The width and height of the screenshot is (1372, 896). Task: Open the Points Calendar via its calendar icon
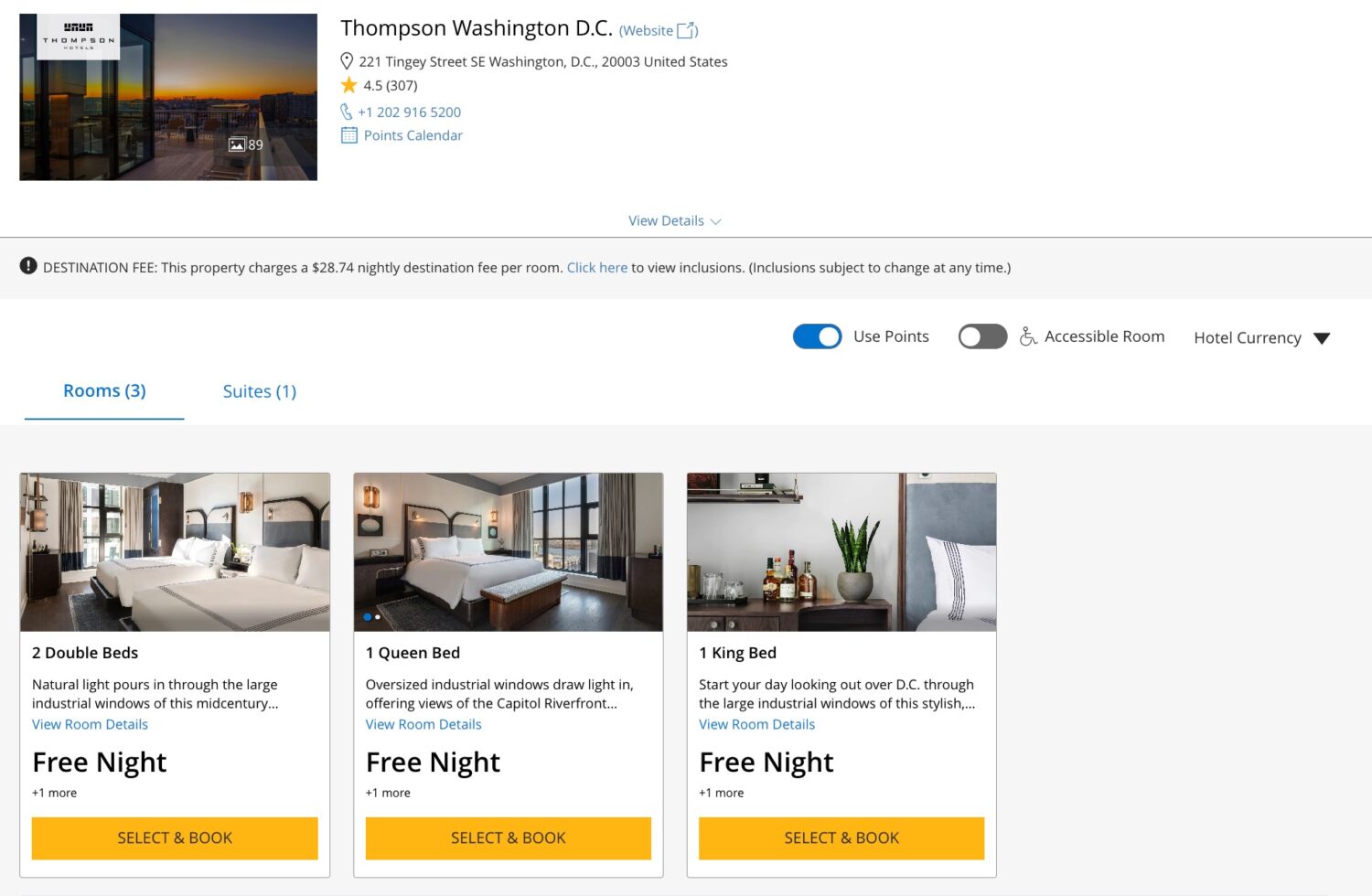tap(348, 134)
